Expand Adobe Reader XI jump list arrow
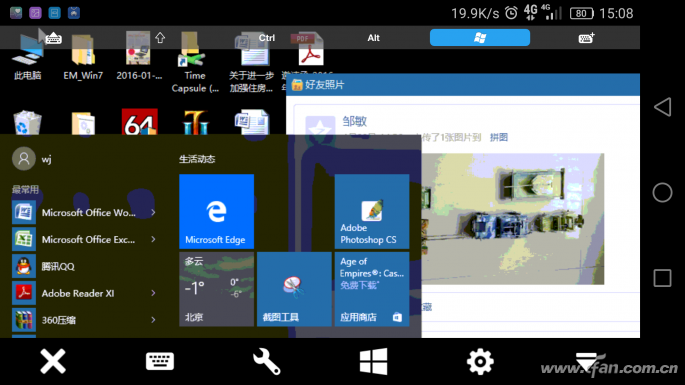This screenshot has width=685, height=385. coord(153,293)
